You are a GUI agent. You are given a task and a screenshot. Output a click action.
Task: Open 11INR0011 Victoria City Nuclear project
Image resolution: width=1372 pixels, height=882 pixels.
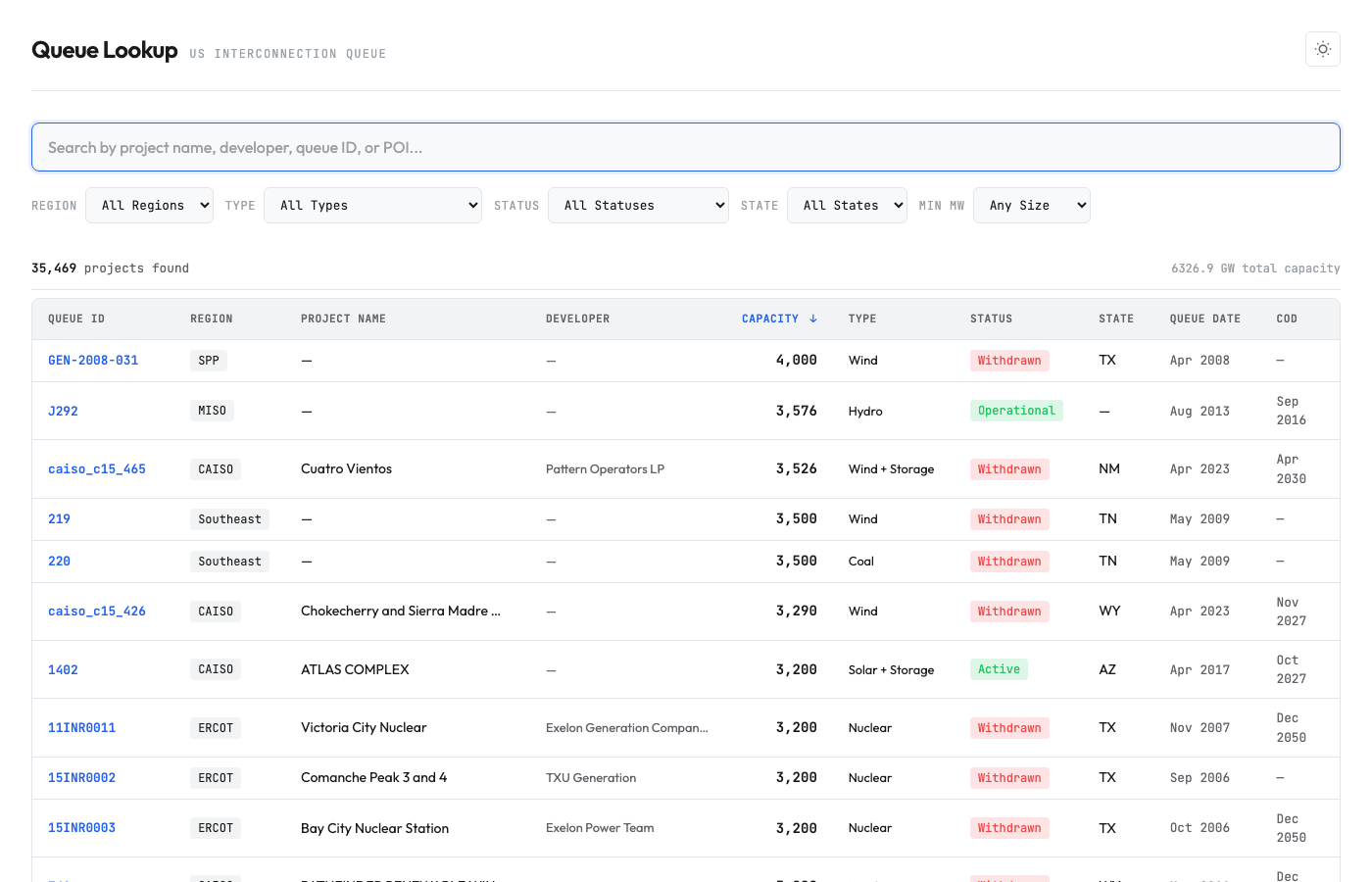[81, 727]
